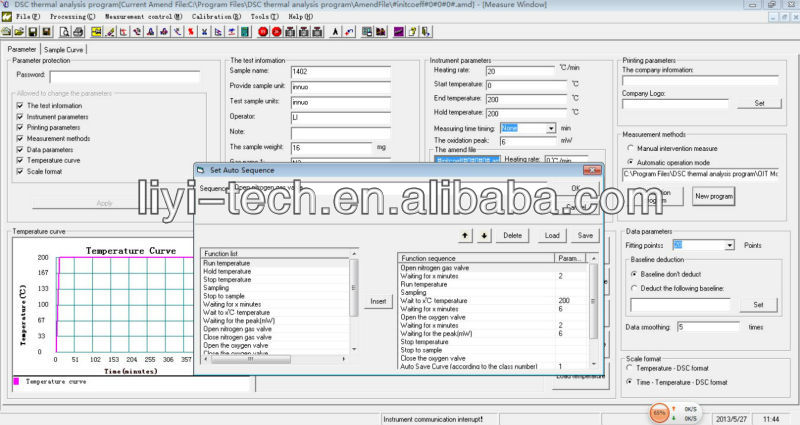Click the exit door toolbar icon
This screenshot has height=425, width=800.
coord(426,32)
